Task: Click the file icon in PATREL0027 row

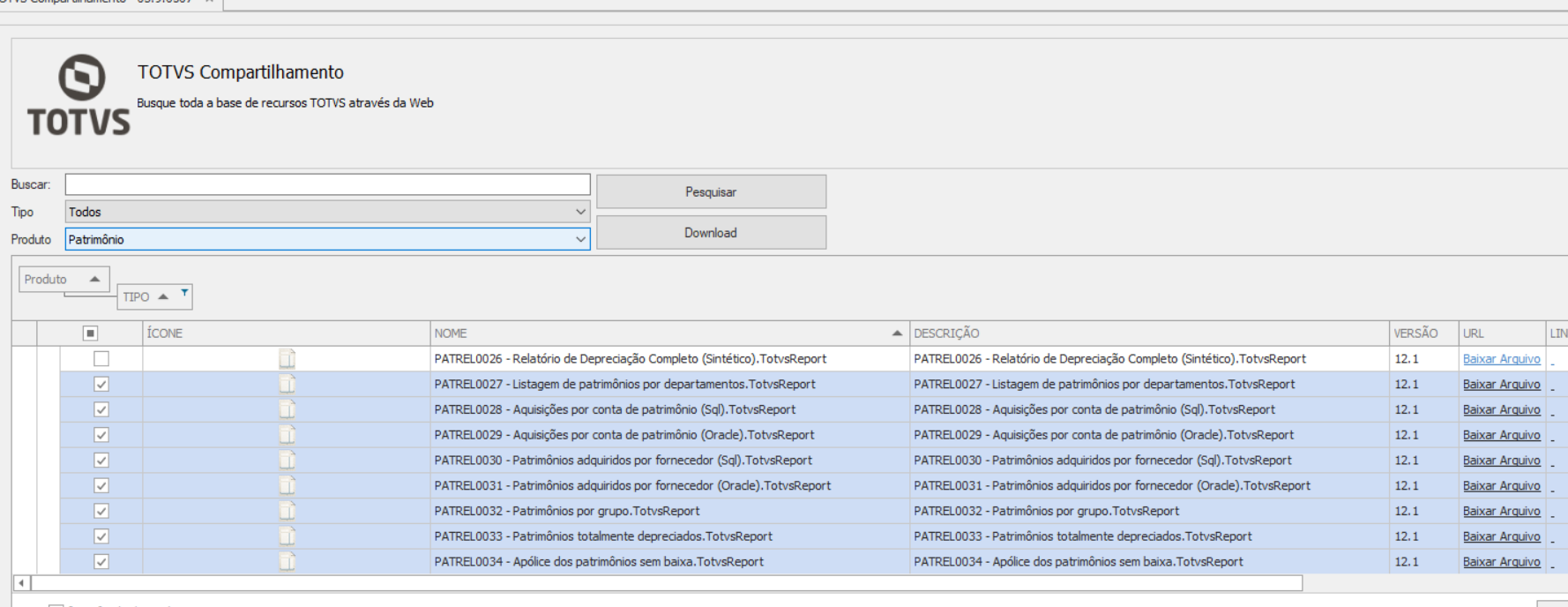Action: pos(287,384)
